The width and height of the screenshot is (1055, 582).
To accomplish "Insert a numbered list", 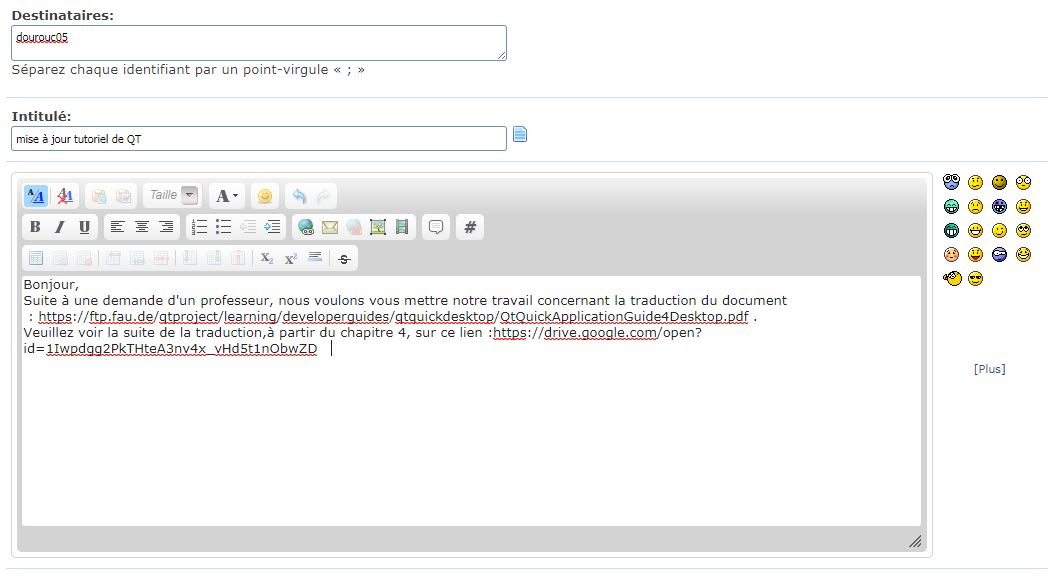I will (200, 227).
